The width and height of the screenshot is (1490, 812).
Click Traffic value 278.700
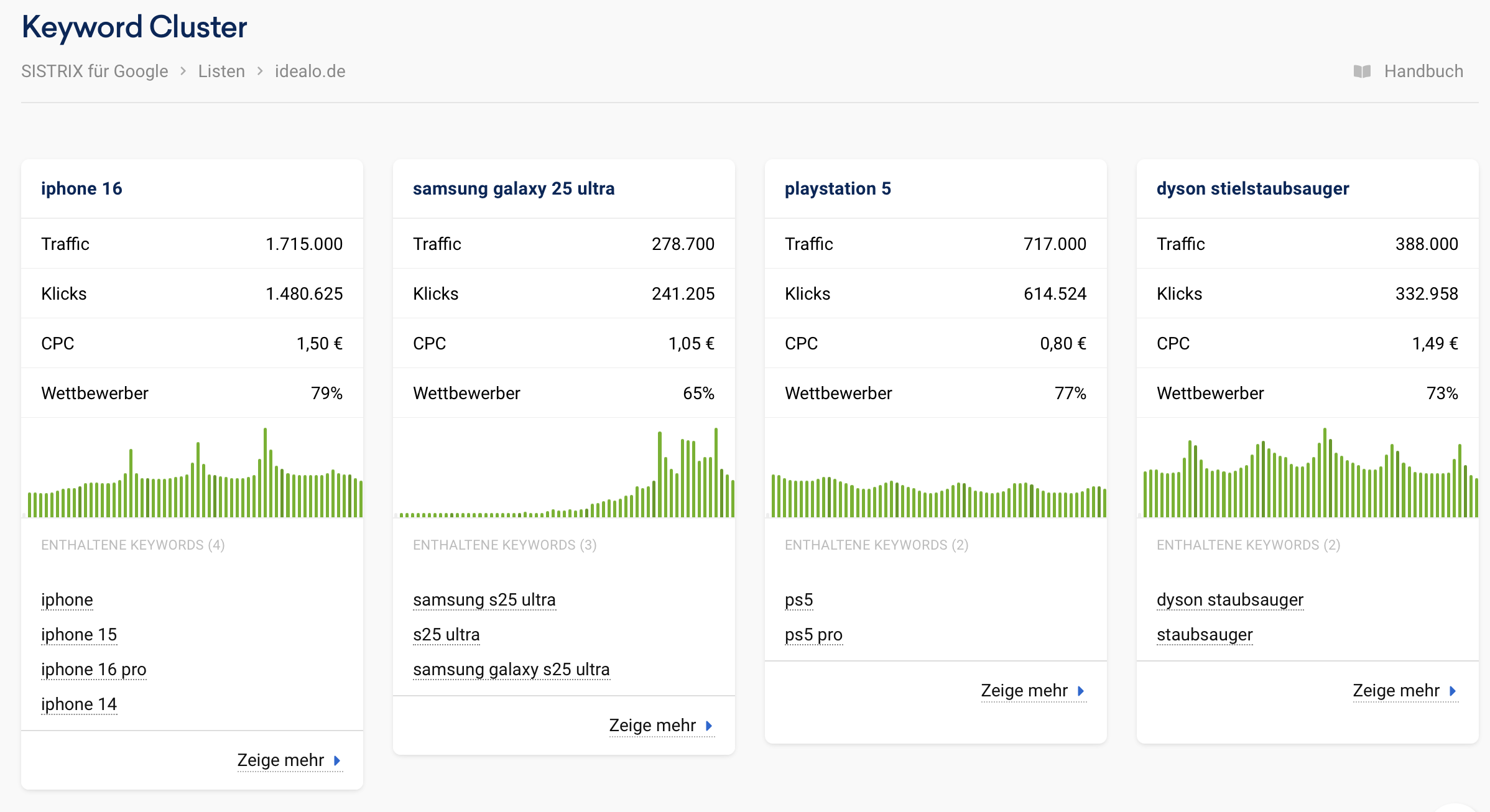(683, 244)
